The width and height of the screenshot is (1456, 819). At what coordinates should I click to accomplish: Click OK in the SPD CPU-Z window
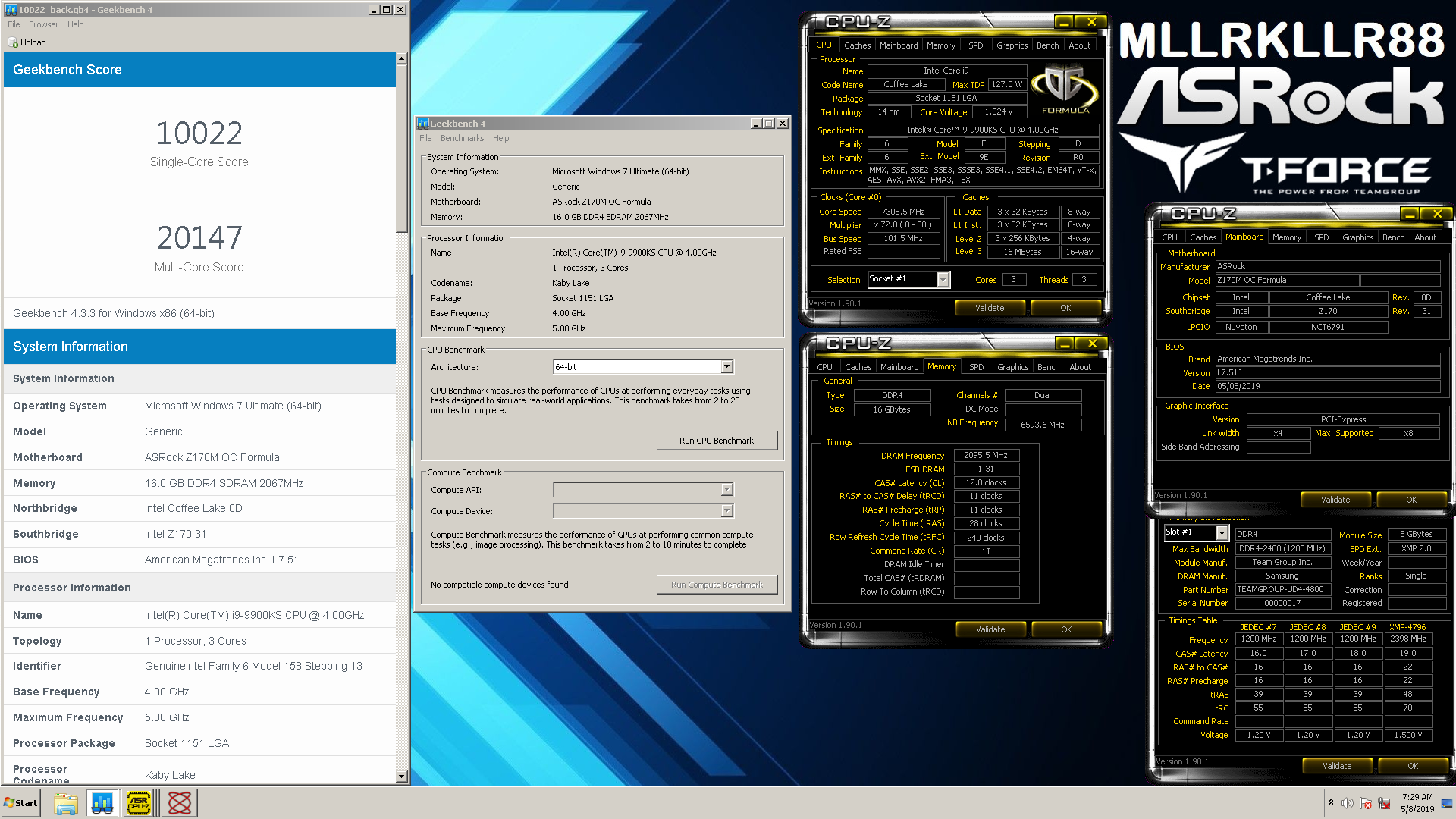click(x=1413, y=766)
